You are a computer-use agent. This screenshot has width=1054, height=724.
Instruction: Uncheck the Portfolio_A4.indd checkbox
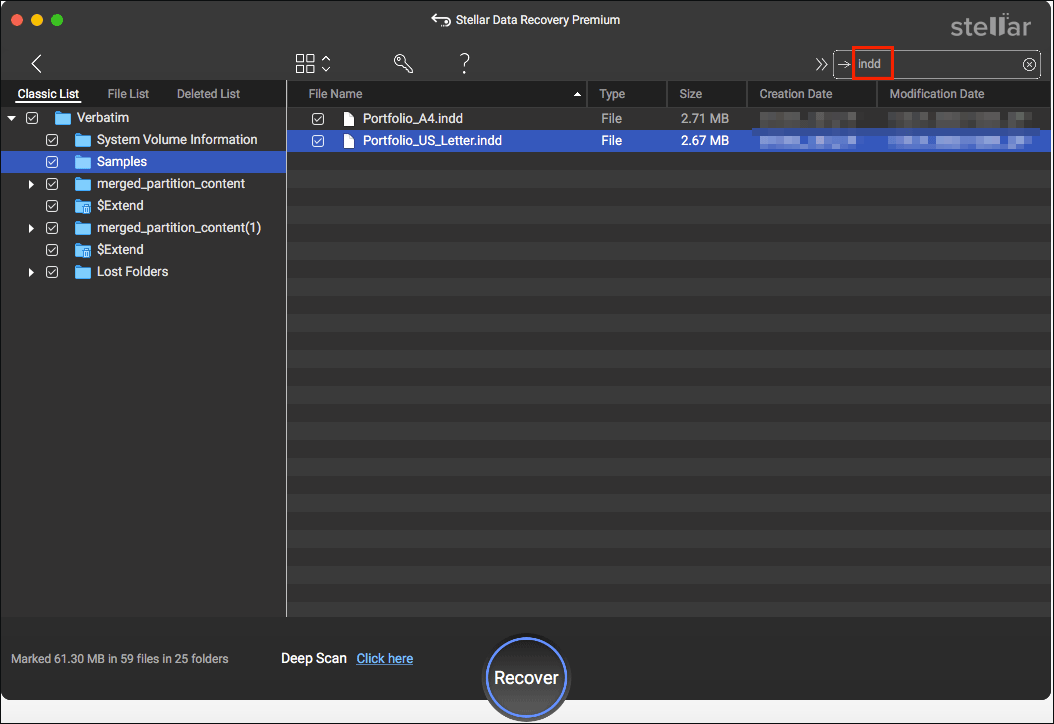(x=318, y=119)
